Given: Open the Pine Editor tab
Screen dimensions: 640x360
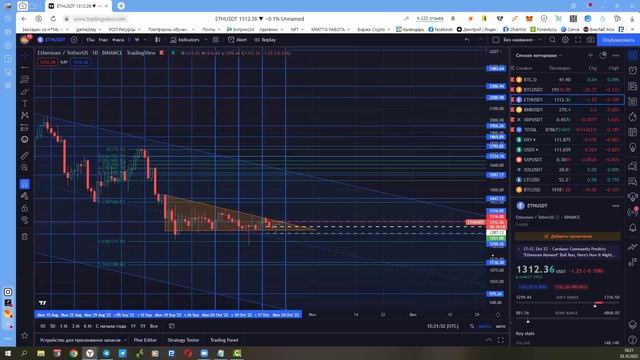Looking at the screenshot, I should tap(145, 340).
